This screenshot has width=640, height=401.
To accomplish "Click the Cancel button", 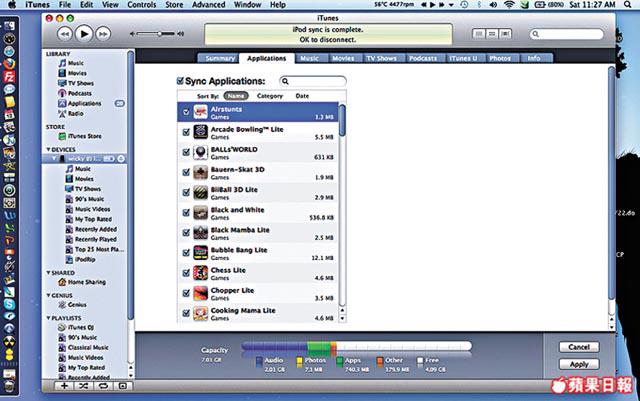I will click(579, 347).
